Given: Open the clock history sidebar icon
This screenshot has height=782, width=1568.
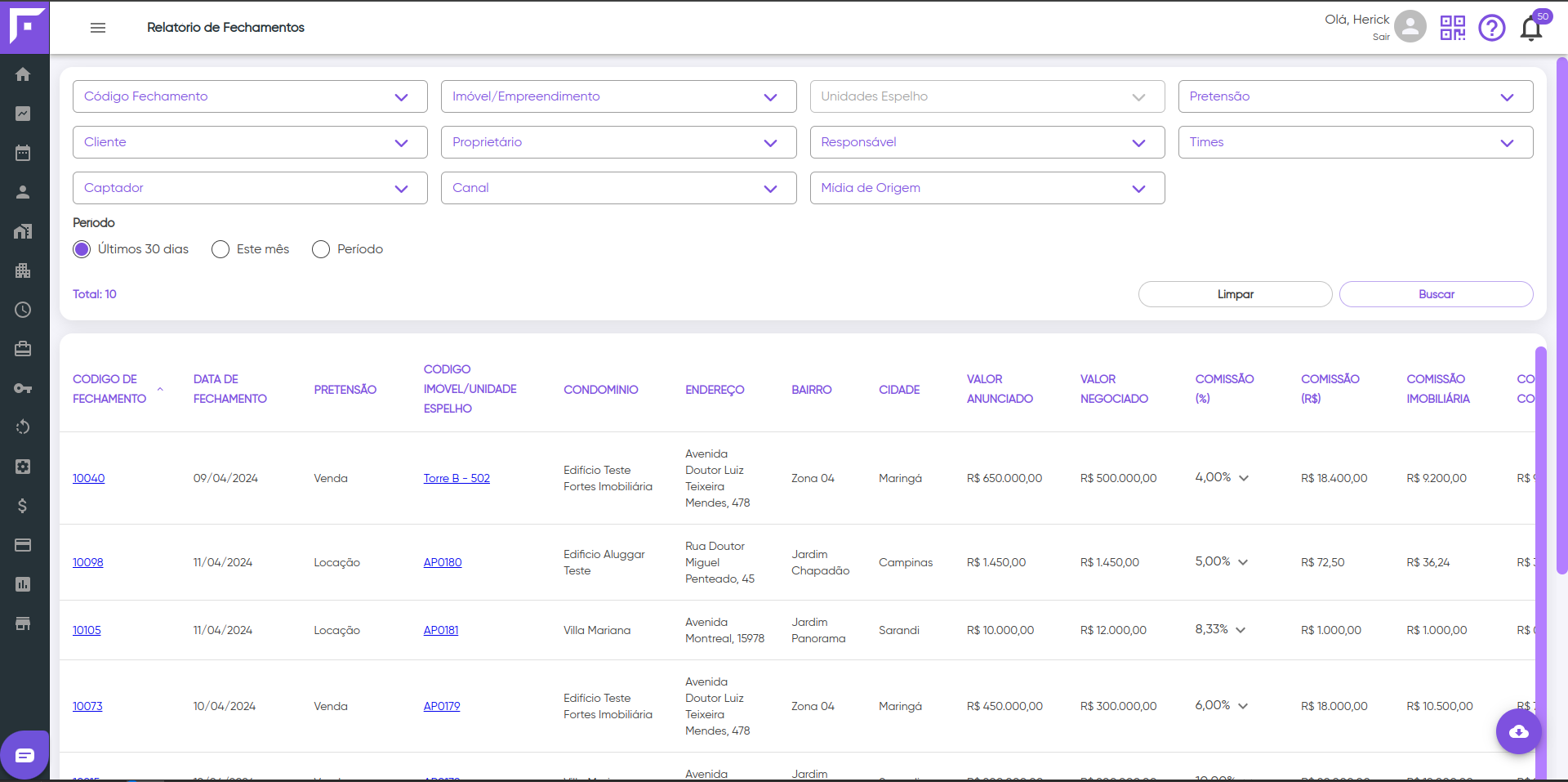Looking at the screenshot, I should pos(23,310).
